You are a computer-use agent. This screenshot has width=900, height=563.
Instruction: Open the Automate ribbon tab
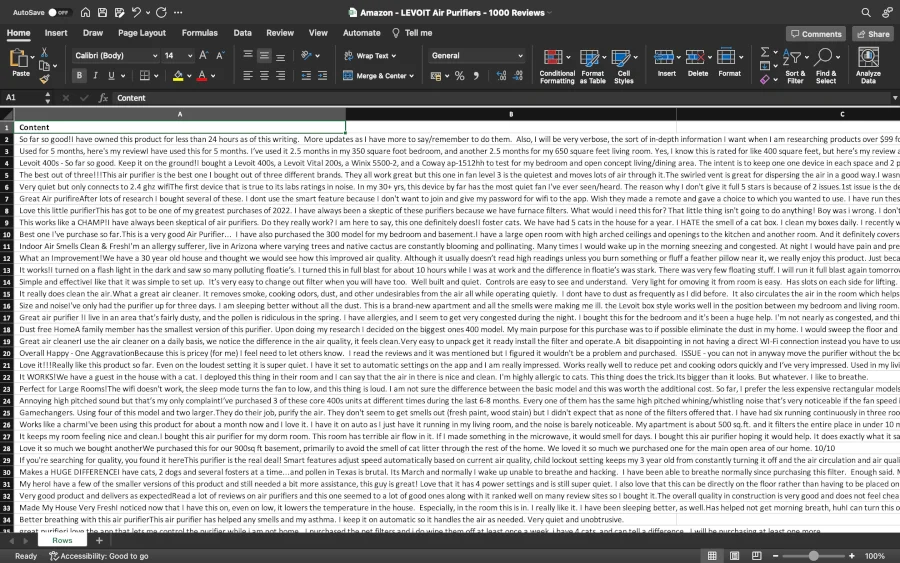(362, 33)
